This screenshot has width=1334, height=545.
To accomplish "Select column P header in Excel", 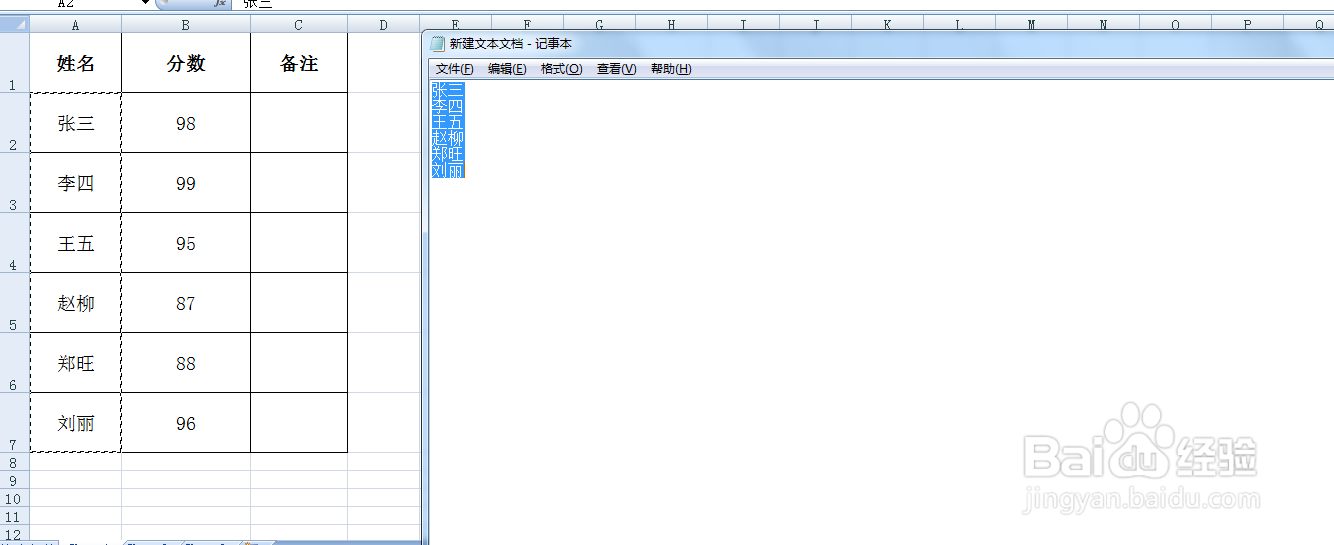I will [x=1247, y=24].
